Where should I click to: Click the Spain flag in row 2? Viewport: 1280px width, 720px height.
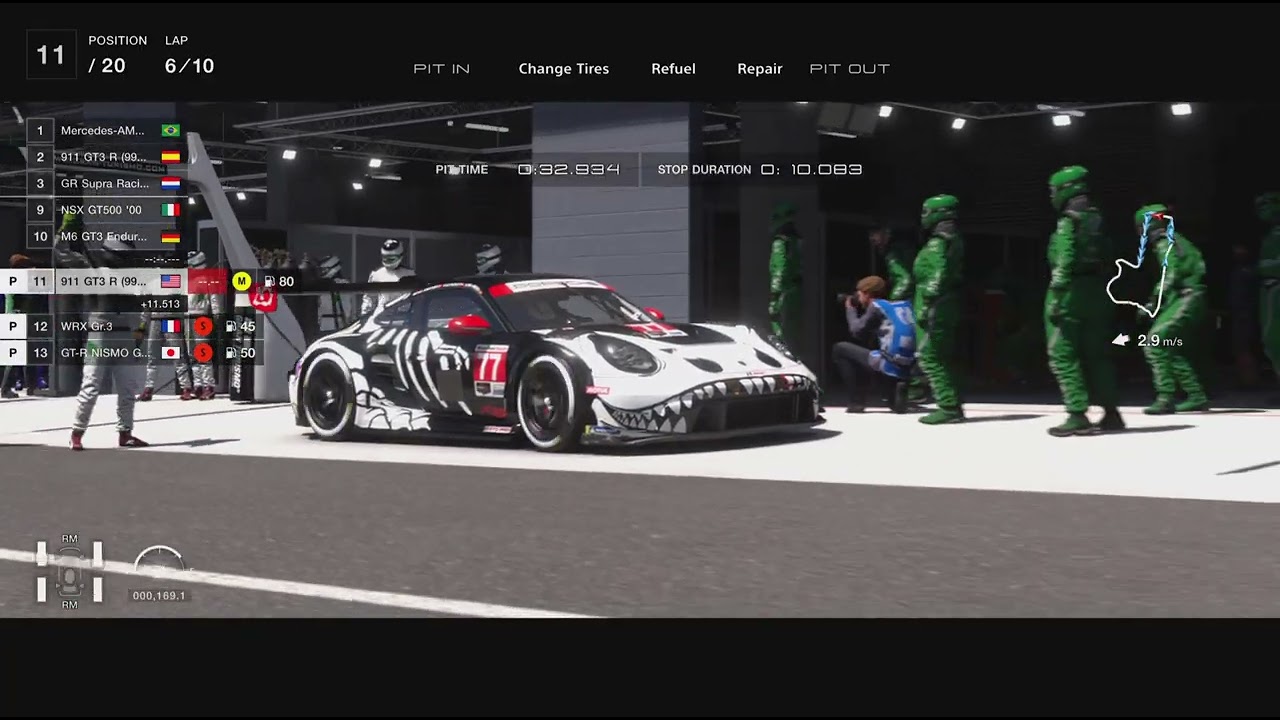click(x=170, y=157)
